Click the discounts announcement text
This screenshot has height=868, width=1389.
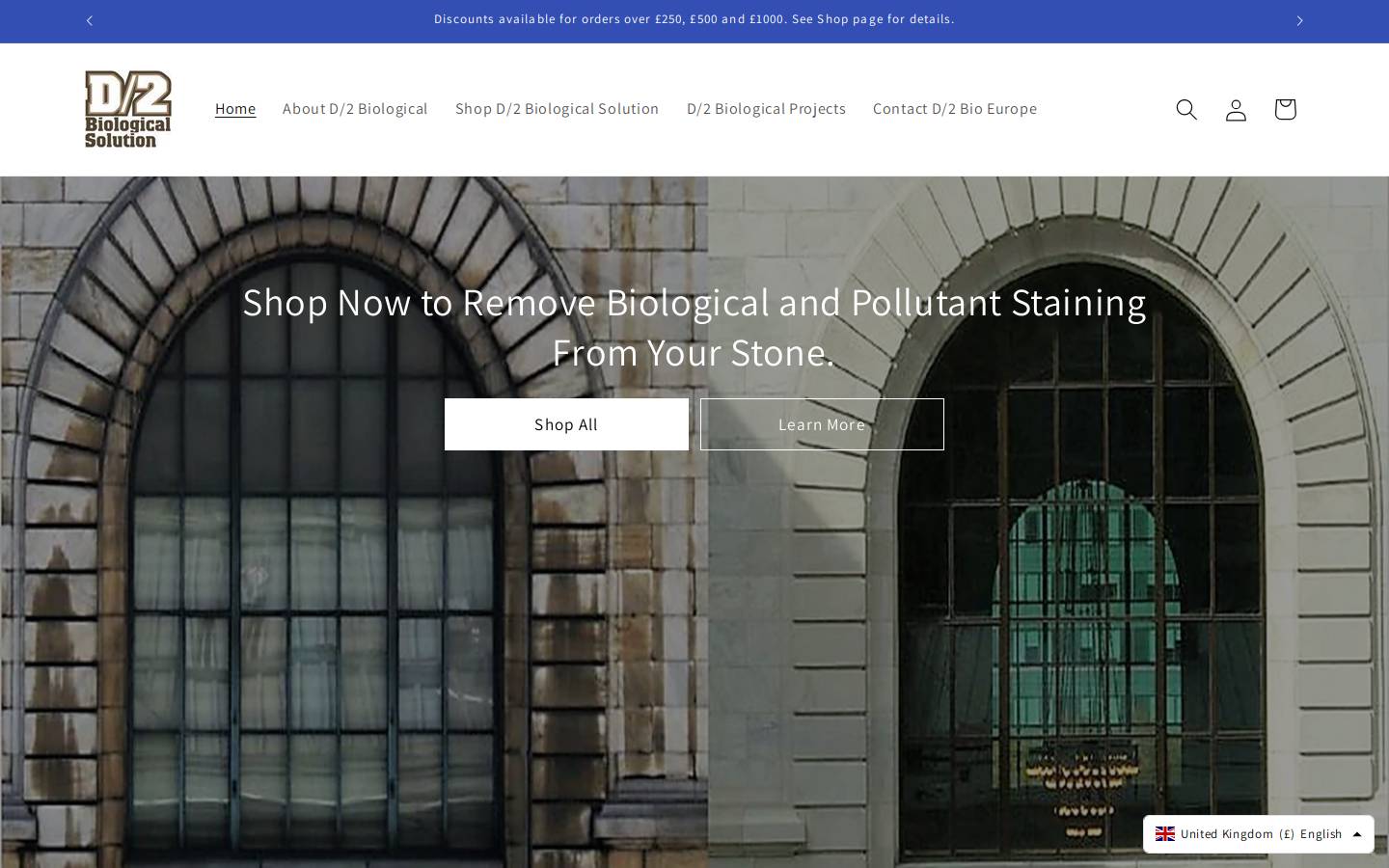pyautogui.click(x=694, y=19)
